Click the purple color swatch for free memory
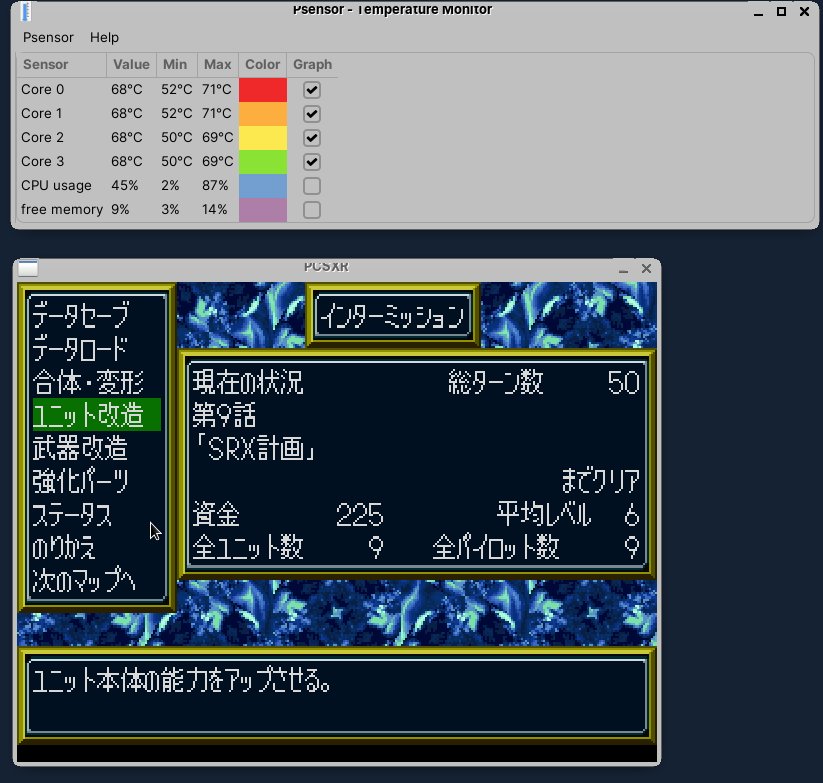The width and height of the screenshot is (823, 783). coord(263,210)
